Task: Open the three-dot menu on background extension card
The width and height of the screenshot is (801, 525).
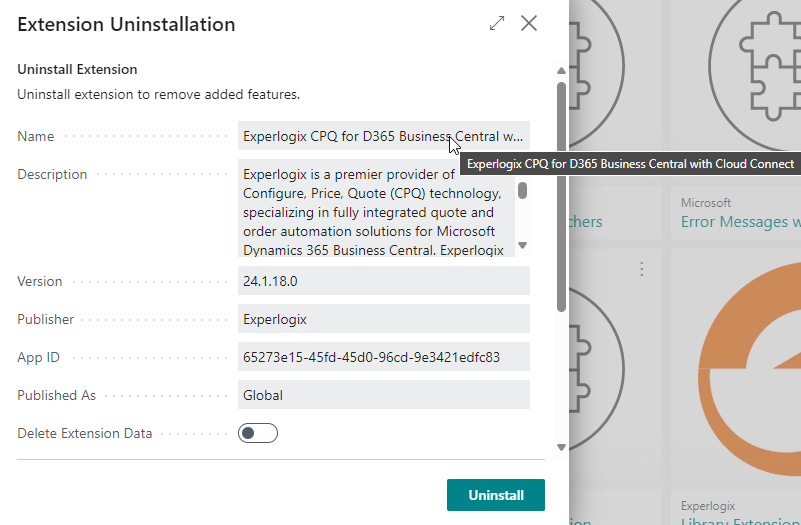Action: (x=642, y=269)
